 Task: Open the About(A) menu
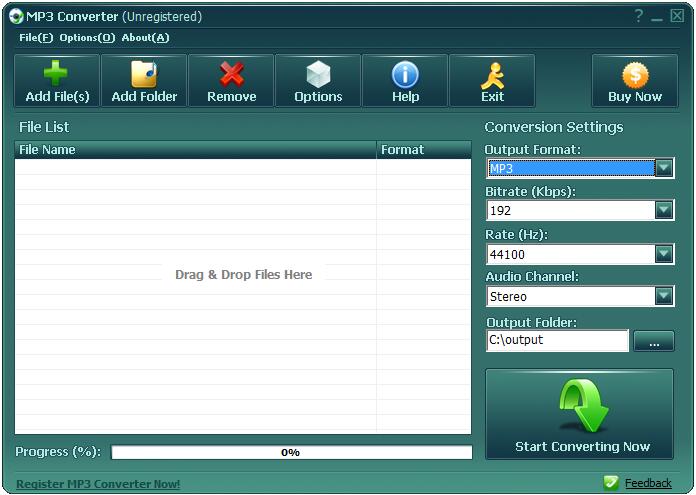click(145, 38)
